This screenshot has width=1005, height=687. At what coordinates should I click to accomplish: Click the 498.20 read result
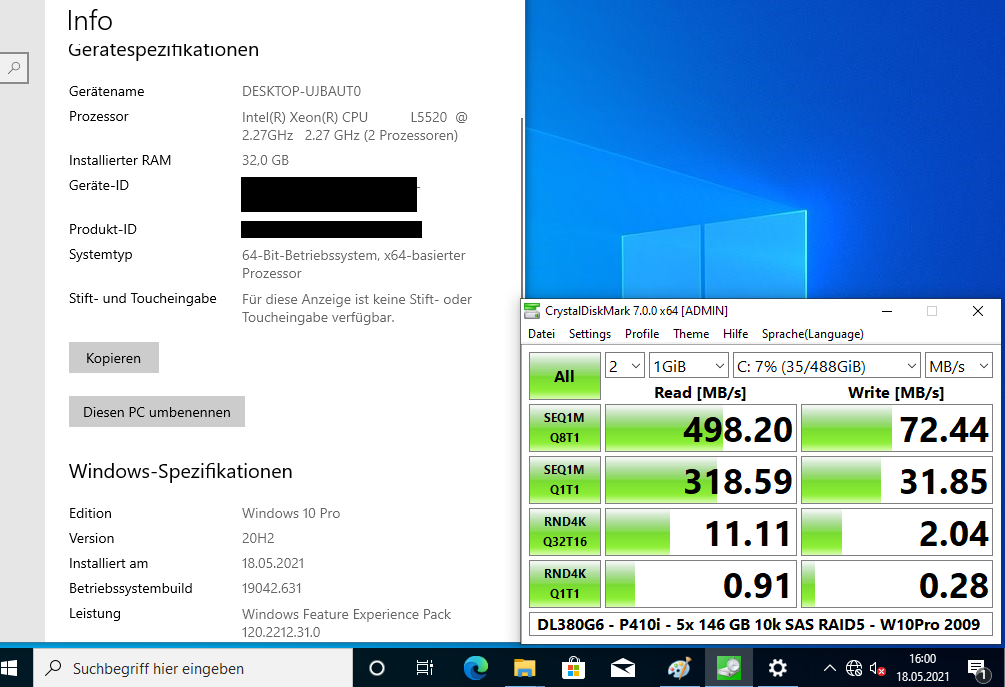(701, 428)
